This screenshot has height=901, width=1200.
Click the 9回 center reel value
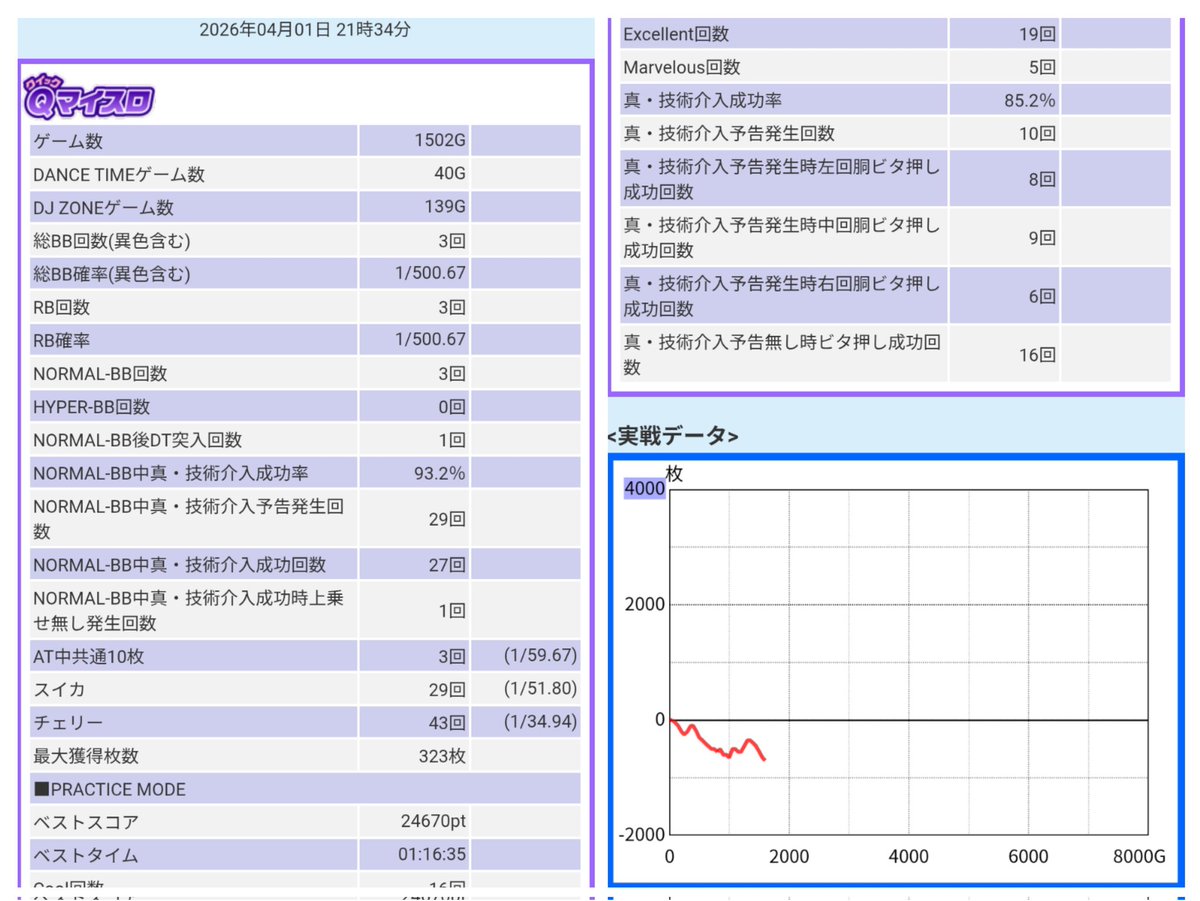(1043, 237)
